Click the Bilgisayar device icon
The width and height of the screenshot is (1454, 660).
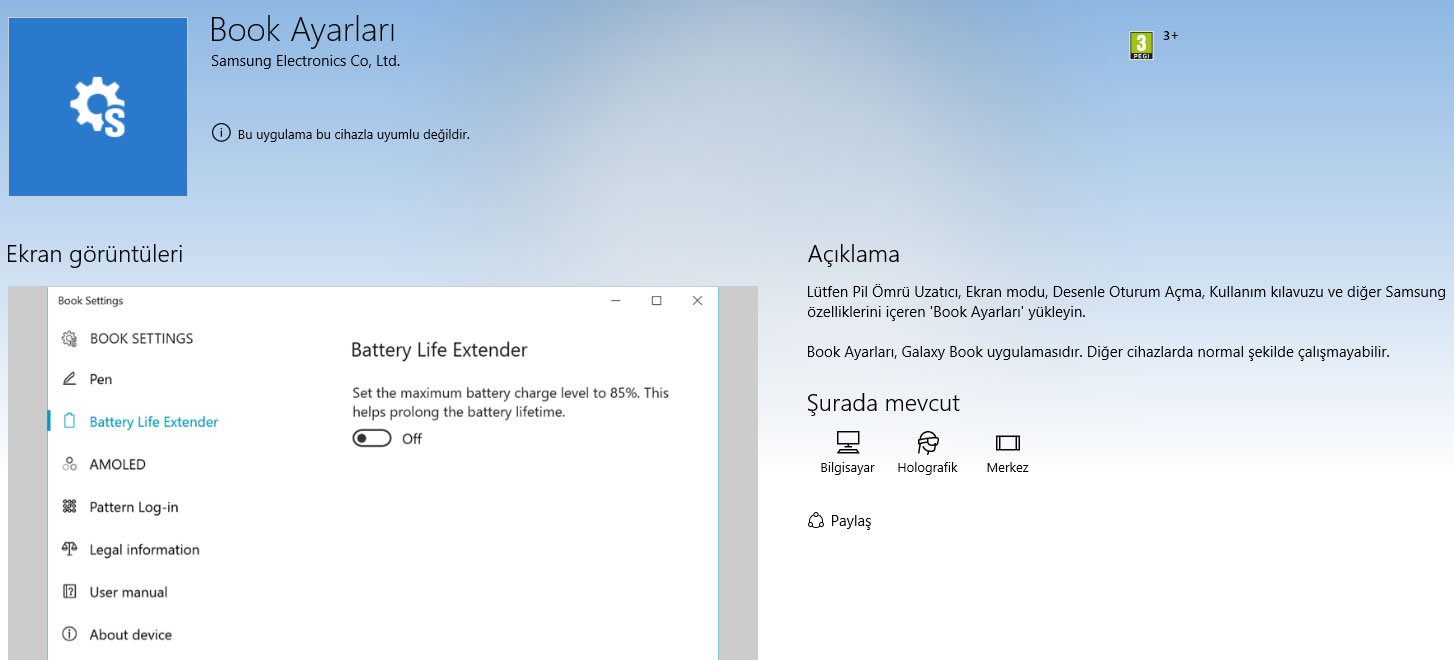(847, 442)
